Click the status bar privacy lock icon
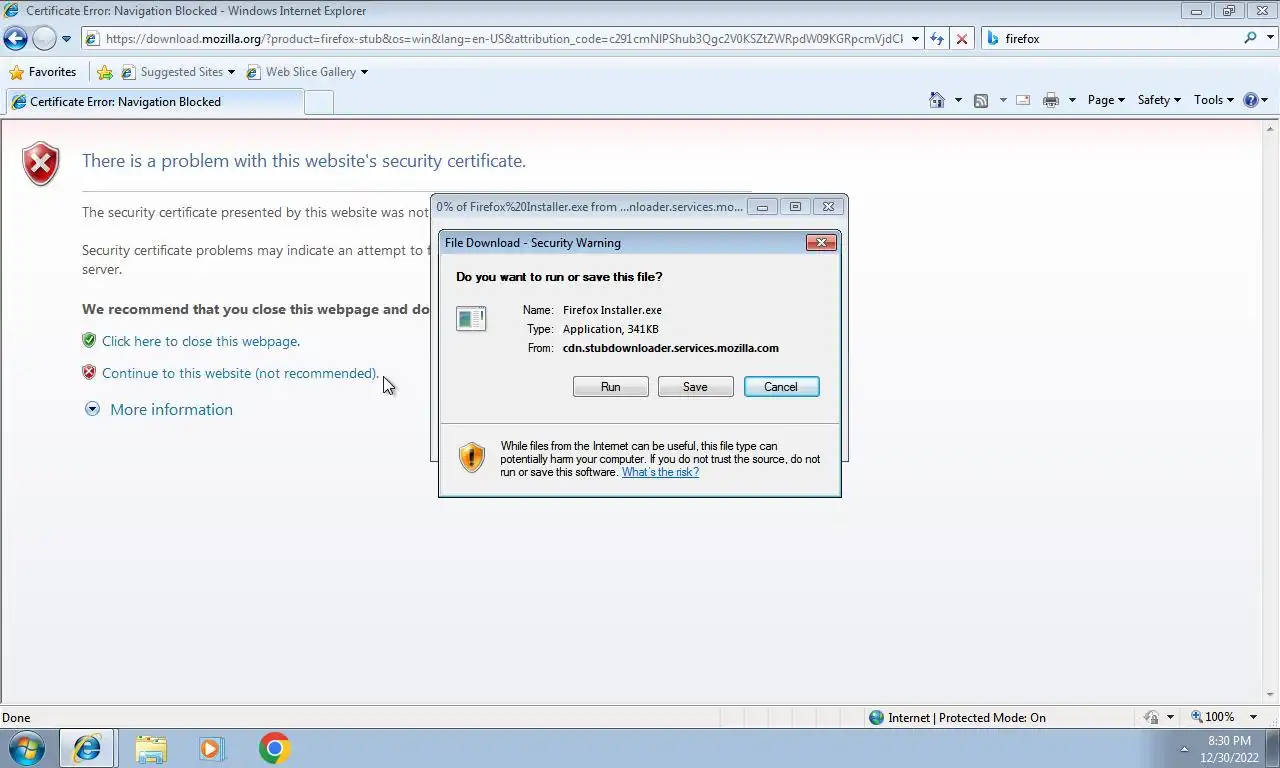This screenshot has height=768, width=1280. [x=1152, y=717]
